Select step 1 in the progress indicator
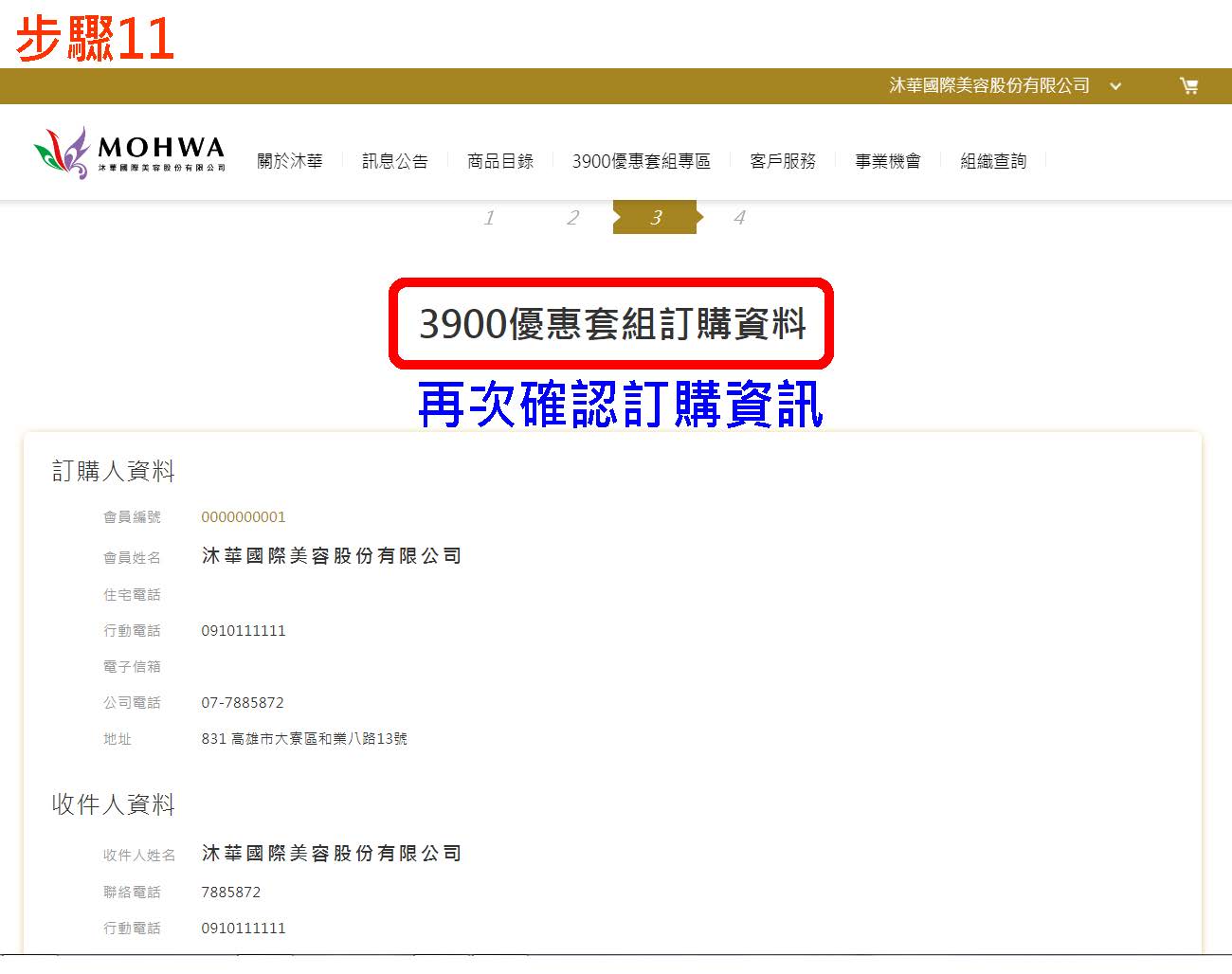Viewport: 1232px width, 974px height. click(489, 218)
